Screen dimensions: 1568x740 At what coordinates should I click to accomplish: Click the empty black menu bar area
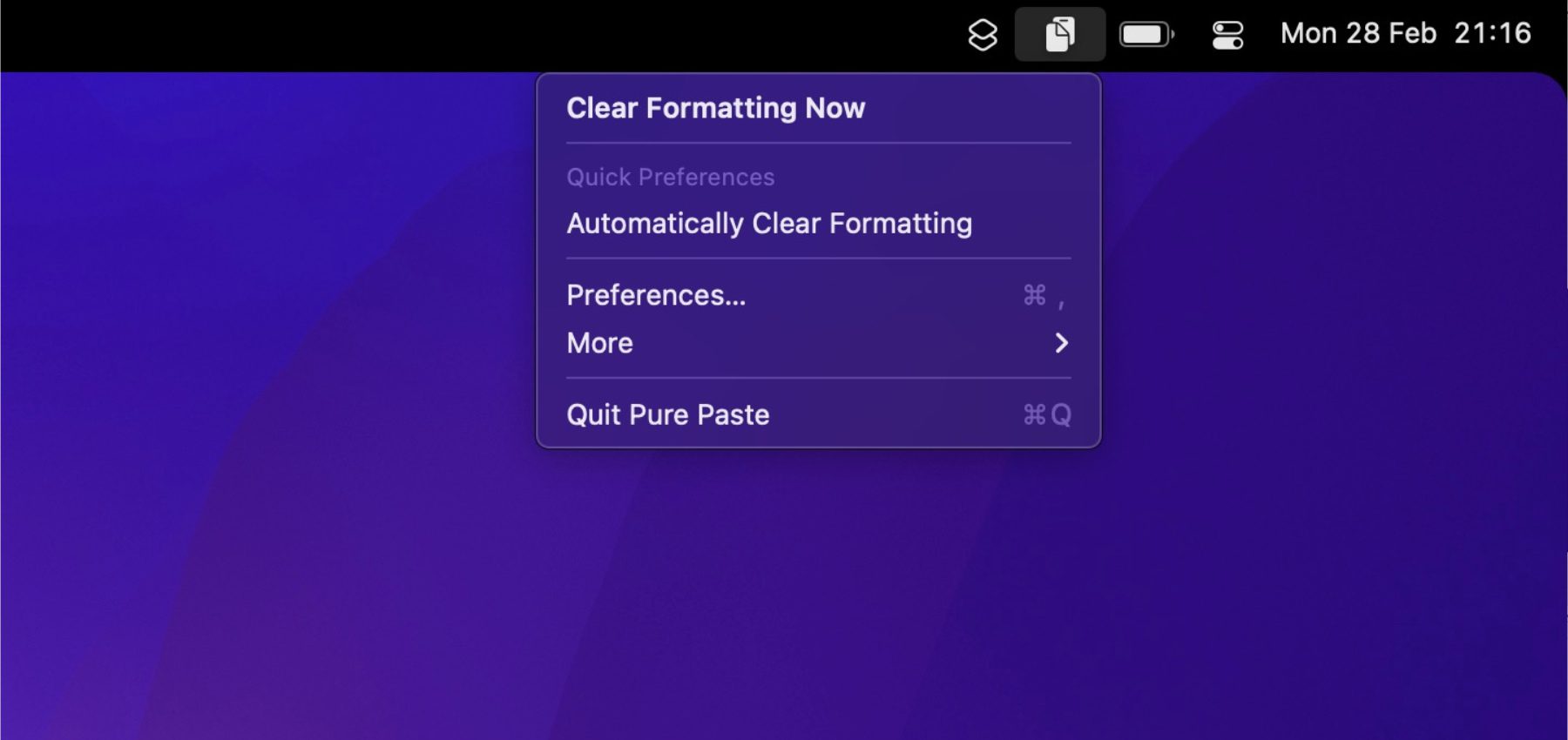(436, 35)
